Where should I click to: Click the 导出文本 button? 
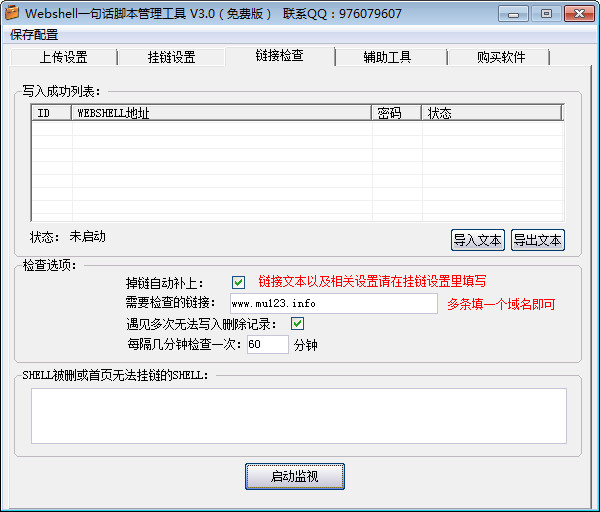(x=538, y=240)
